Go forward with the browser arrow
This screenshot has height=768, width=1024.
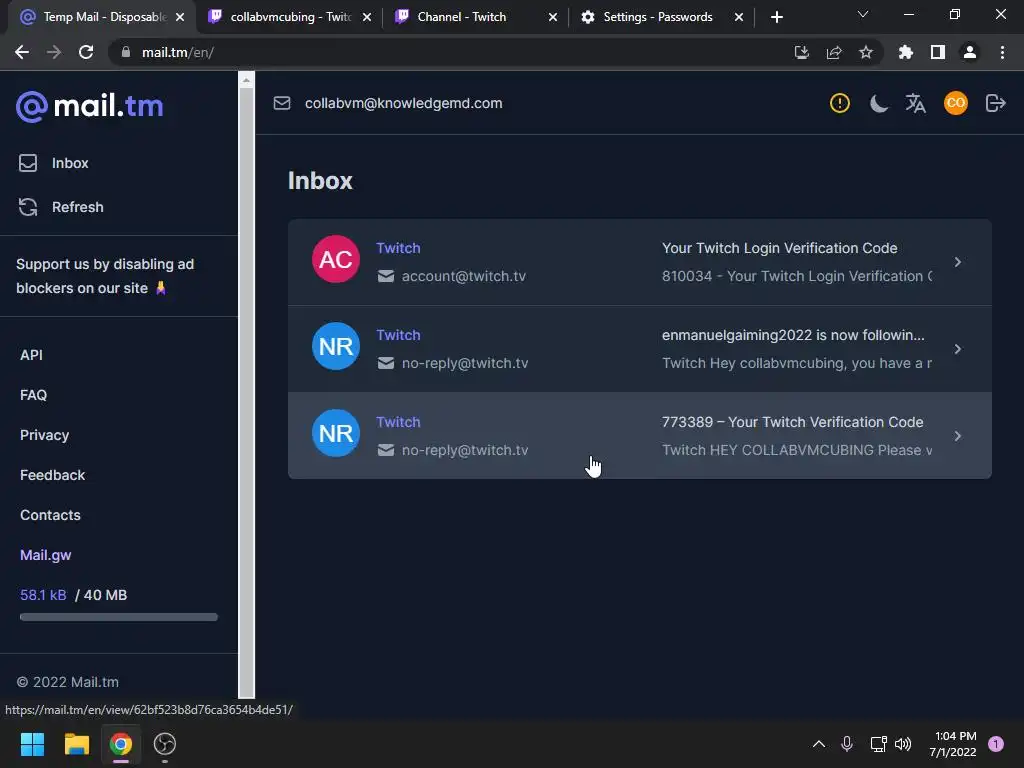pyautogui.click(x=54, y=52)
